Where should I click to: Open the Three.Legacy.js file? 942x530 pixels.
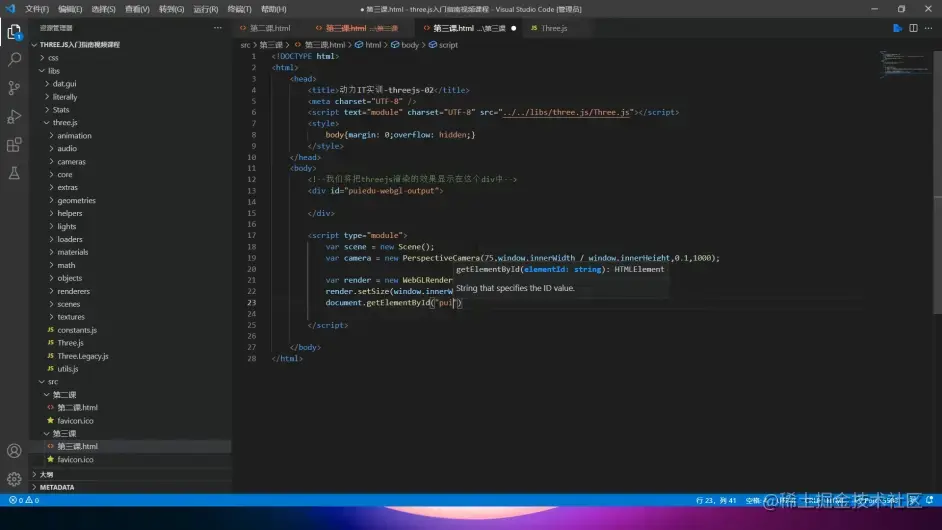tap(83, 356)
